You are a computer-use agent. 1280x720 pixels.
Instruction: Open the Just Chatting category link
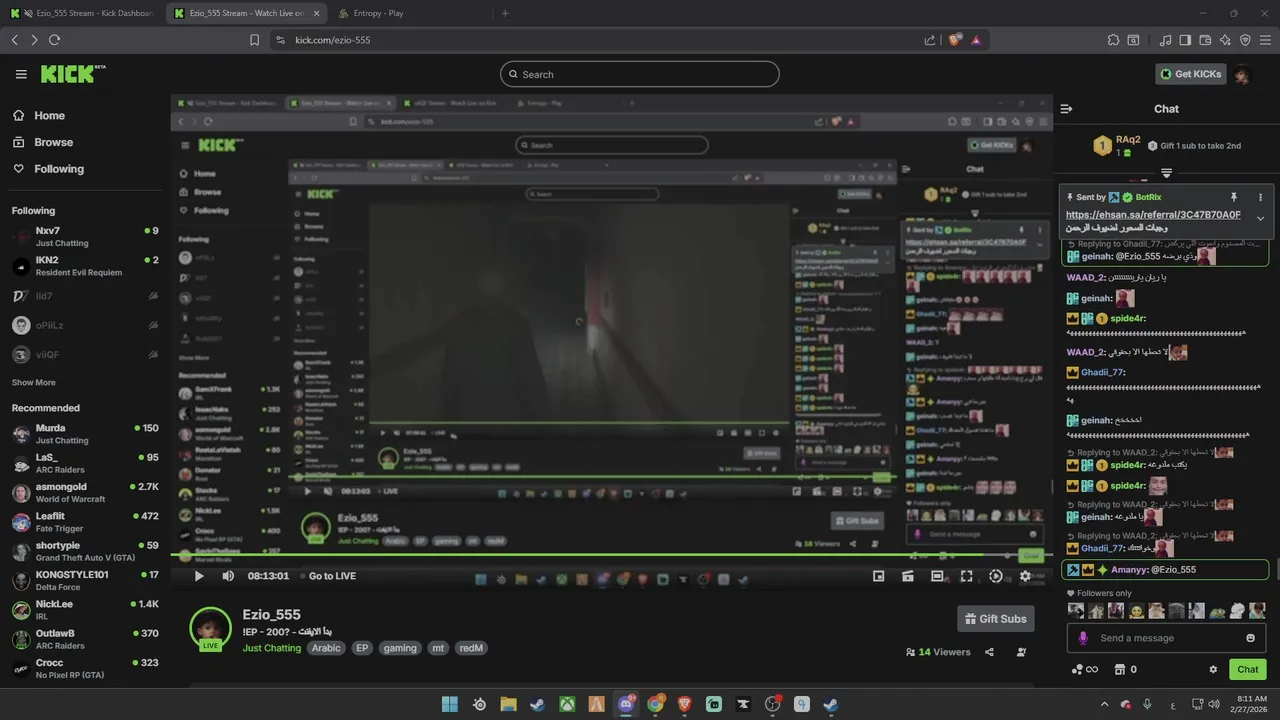(x=272, y=648)
